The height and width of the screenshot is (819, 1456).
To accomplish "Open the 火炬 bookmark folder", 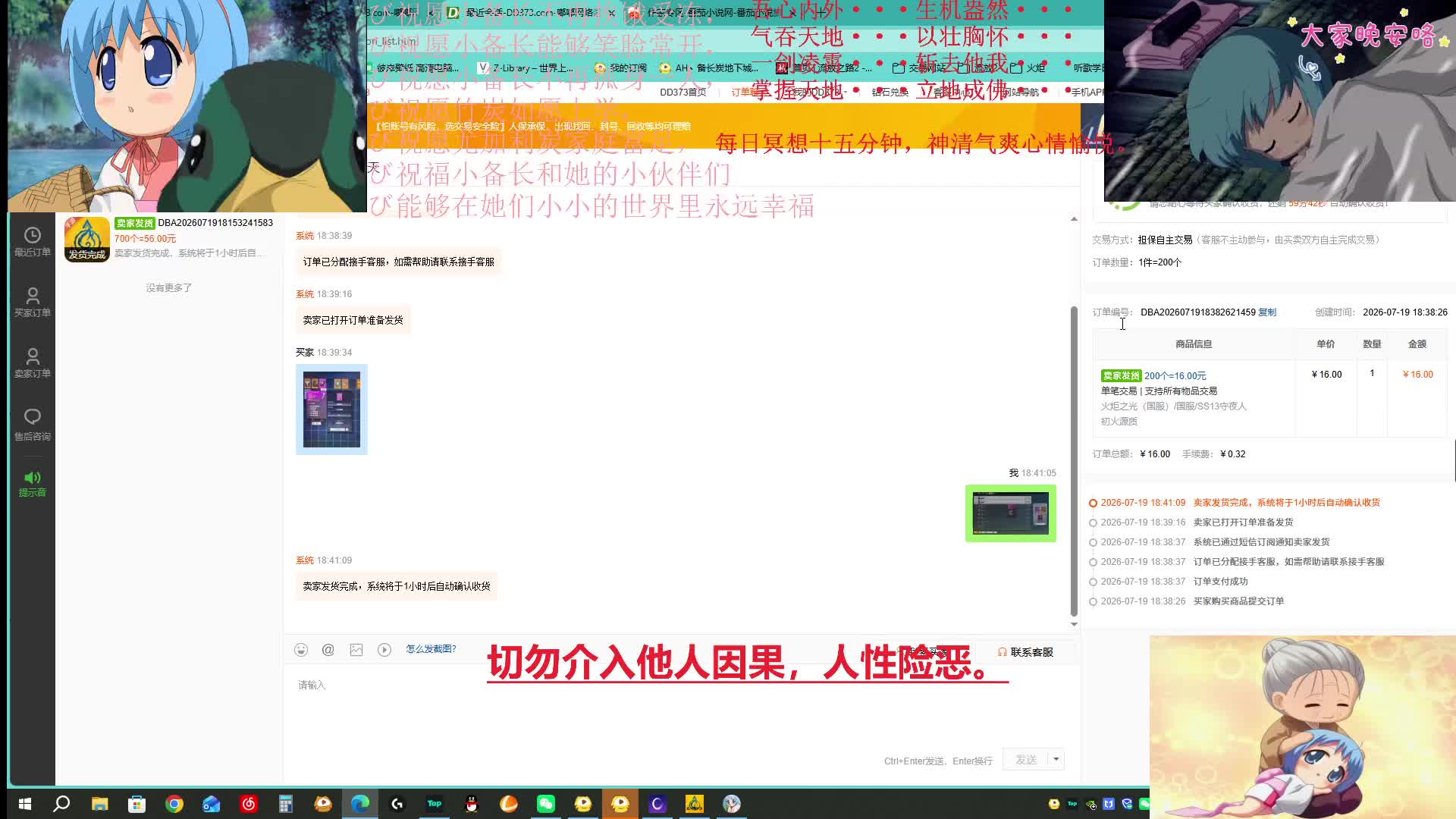I will click(x=1028, y=68).
